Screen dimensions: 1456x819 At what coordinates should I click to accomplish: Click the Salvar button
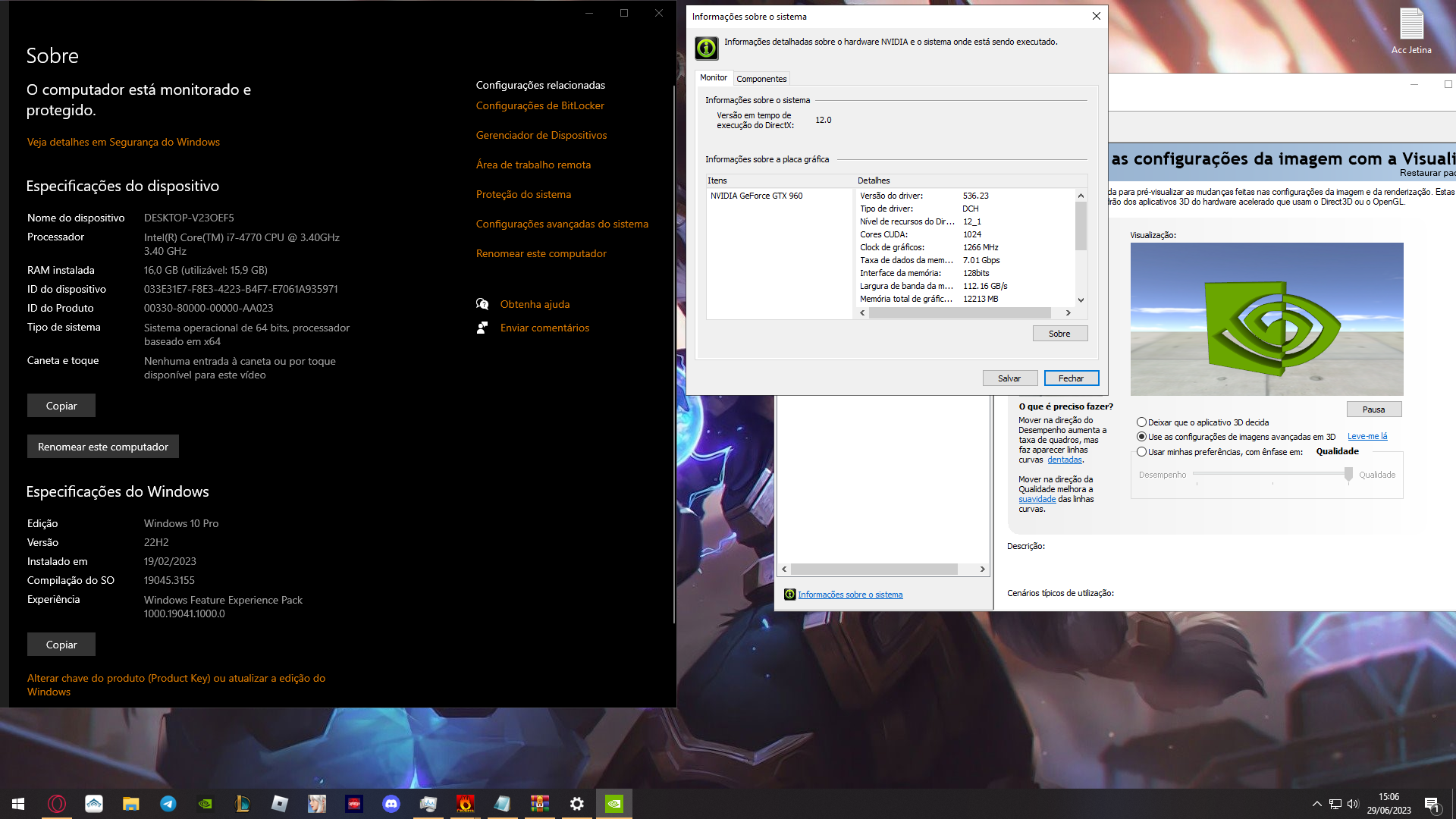click(x=1009, y=378)
